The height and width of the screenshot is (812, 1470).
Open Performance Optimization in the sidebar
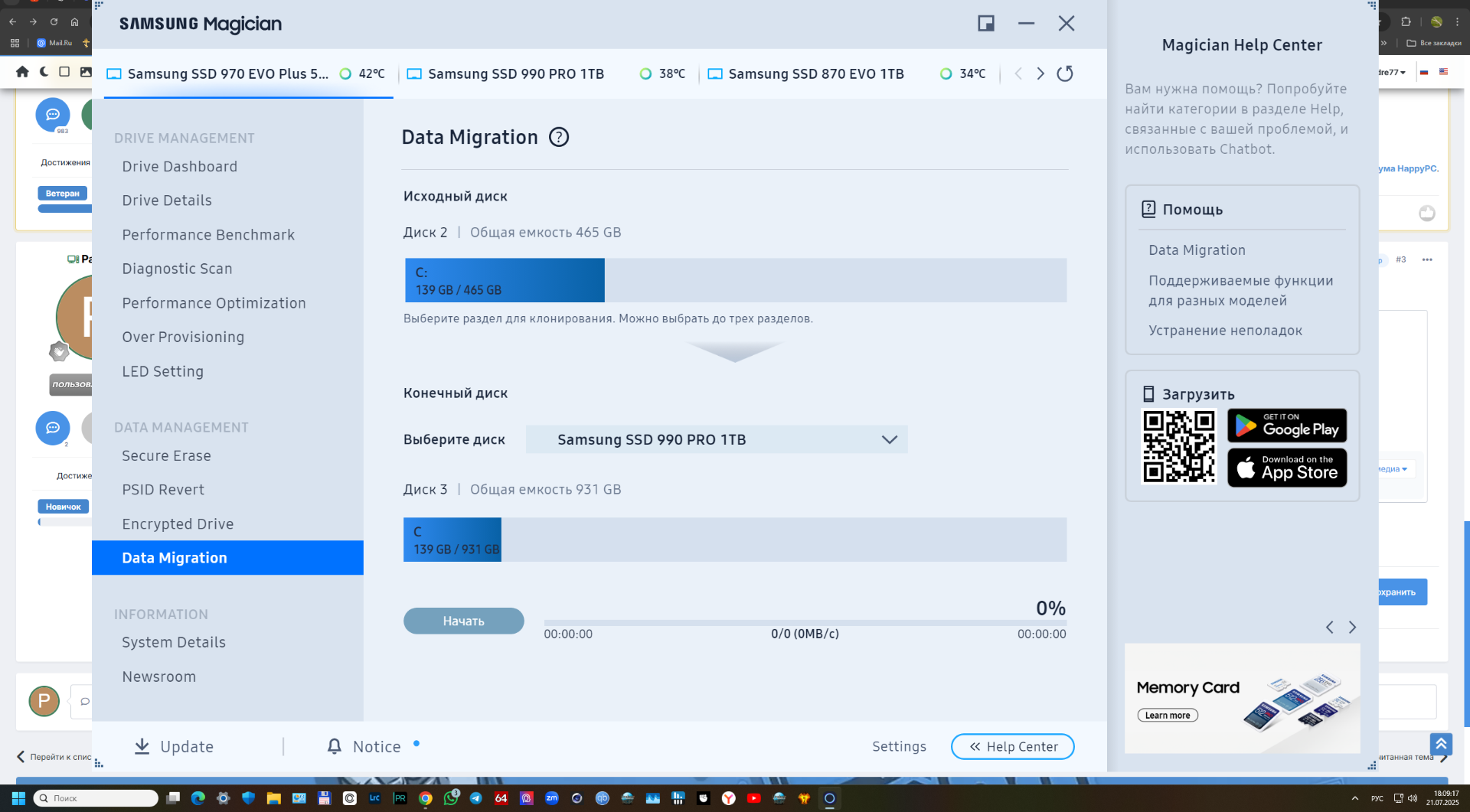coord(214,303)
